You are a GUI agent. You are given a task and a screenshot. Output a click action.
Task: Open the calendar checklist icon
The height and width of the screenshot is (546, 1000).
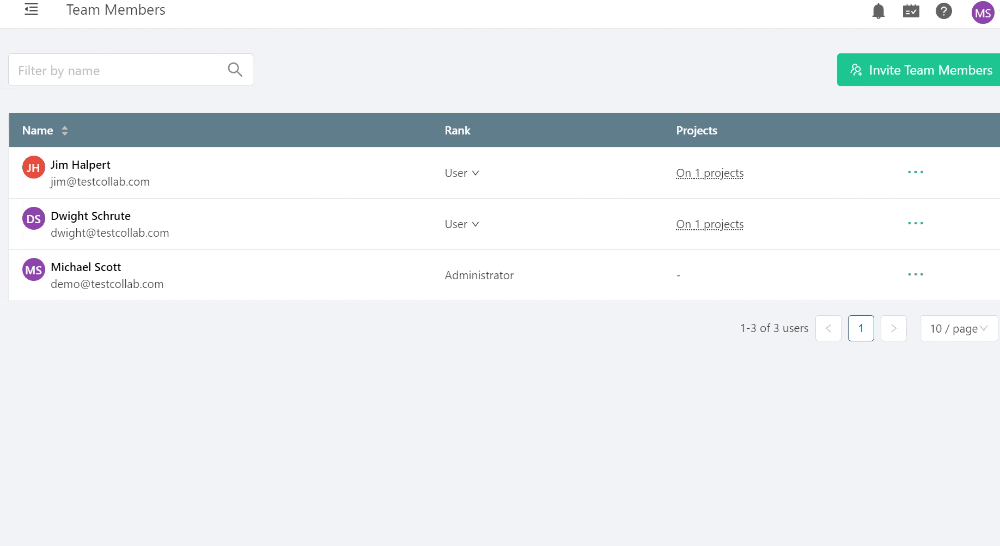click(x=911, y=11)
